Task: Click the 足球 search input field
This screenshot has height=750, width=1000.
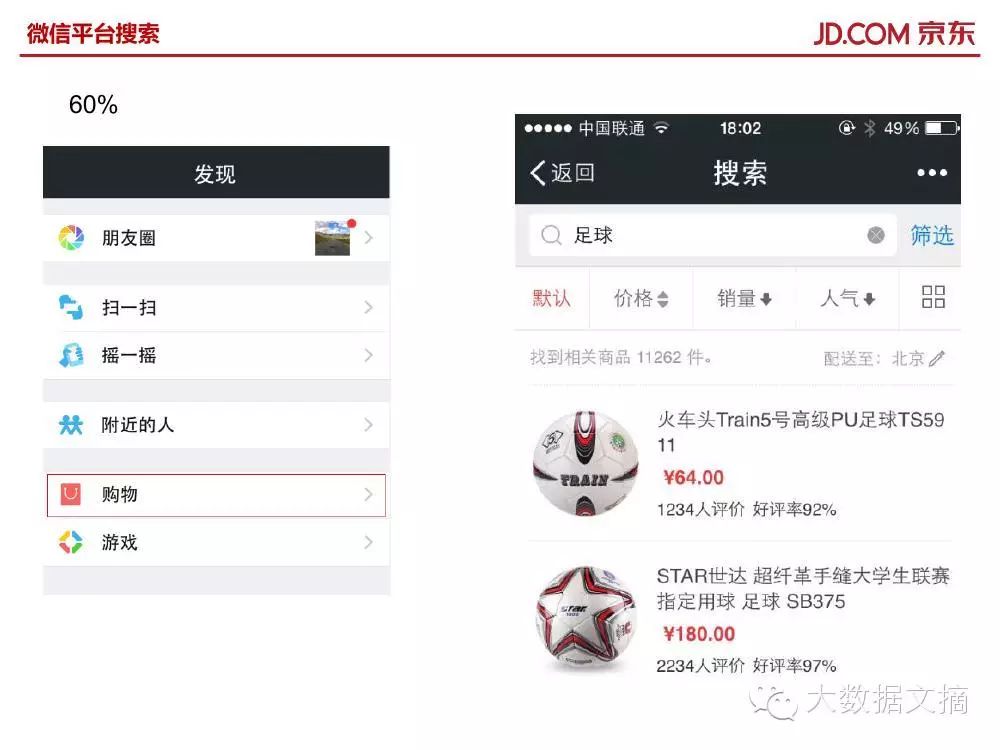Action: [x=712, y=235]
